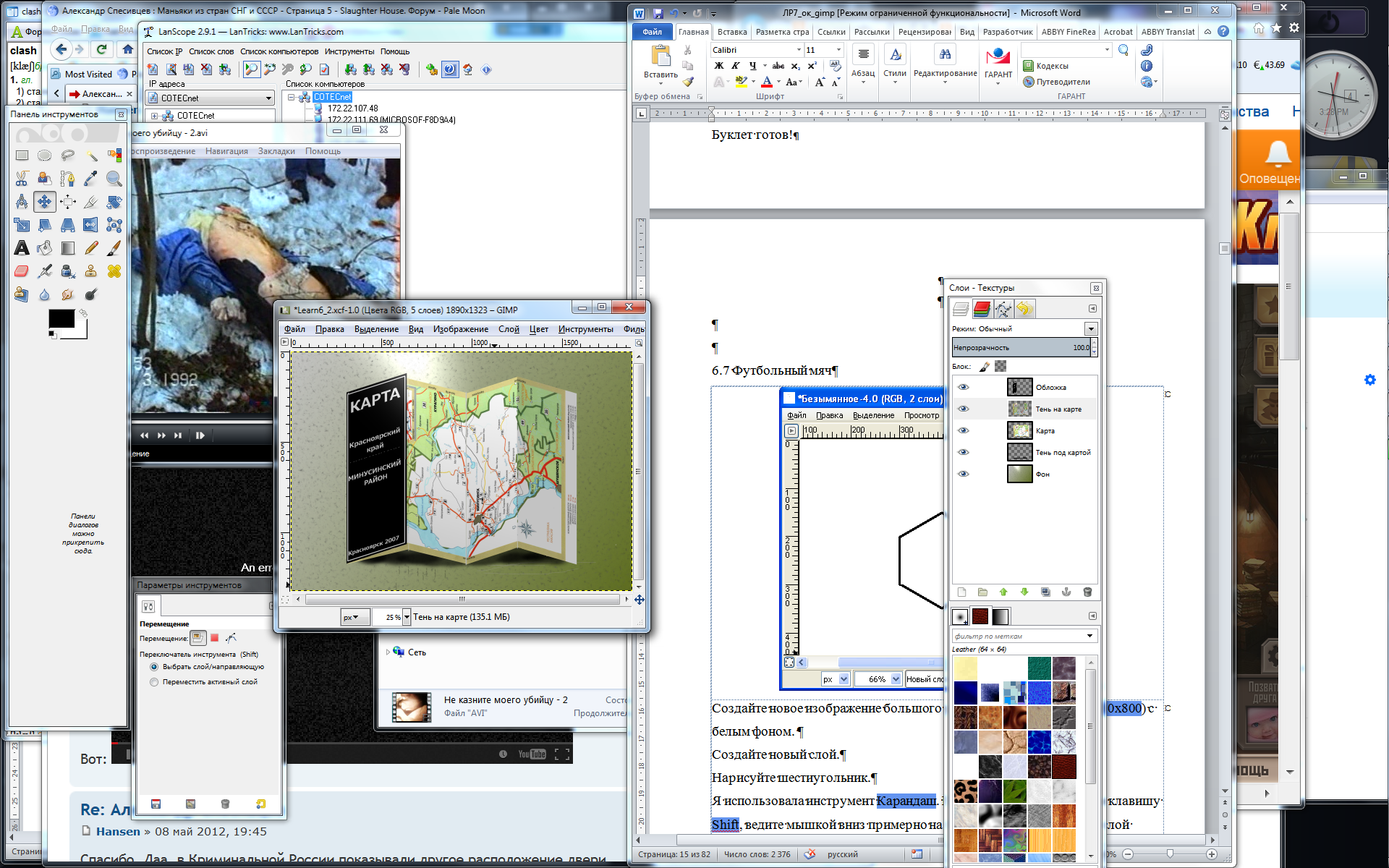Open the Инструменты menu in GIMP window
The width and height of the screenshot is (1389, 868).
[x=585, y=329]
